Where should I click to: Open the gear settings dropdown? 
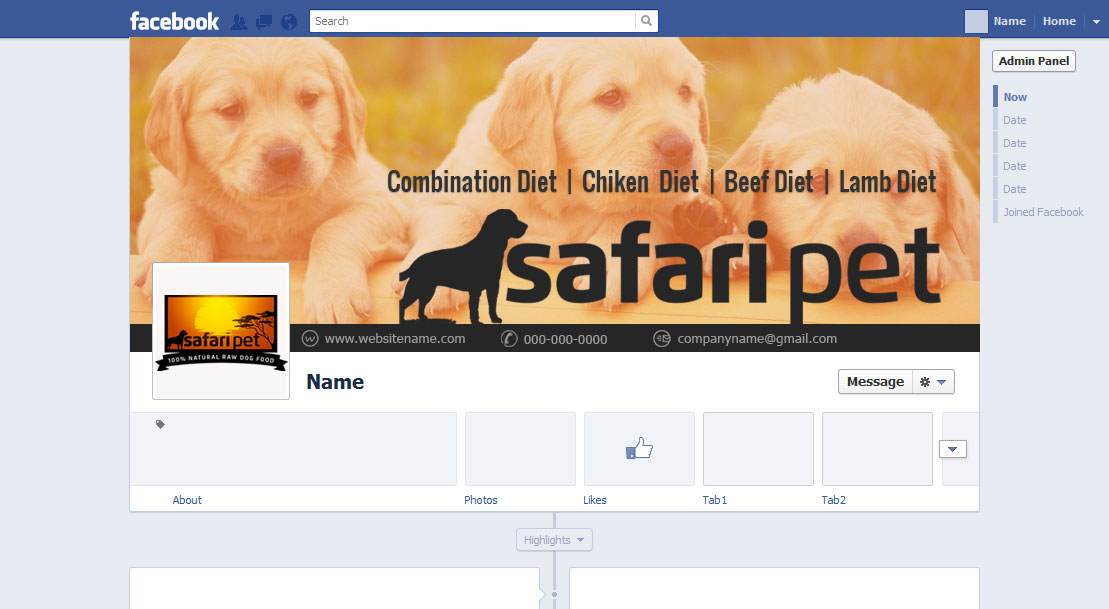click(933, 382)
